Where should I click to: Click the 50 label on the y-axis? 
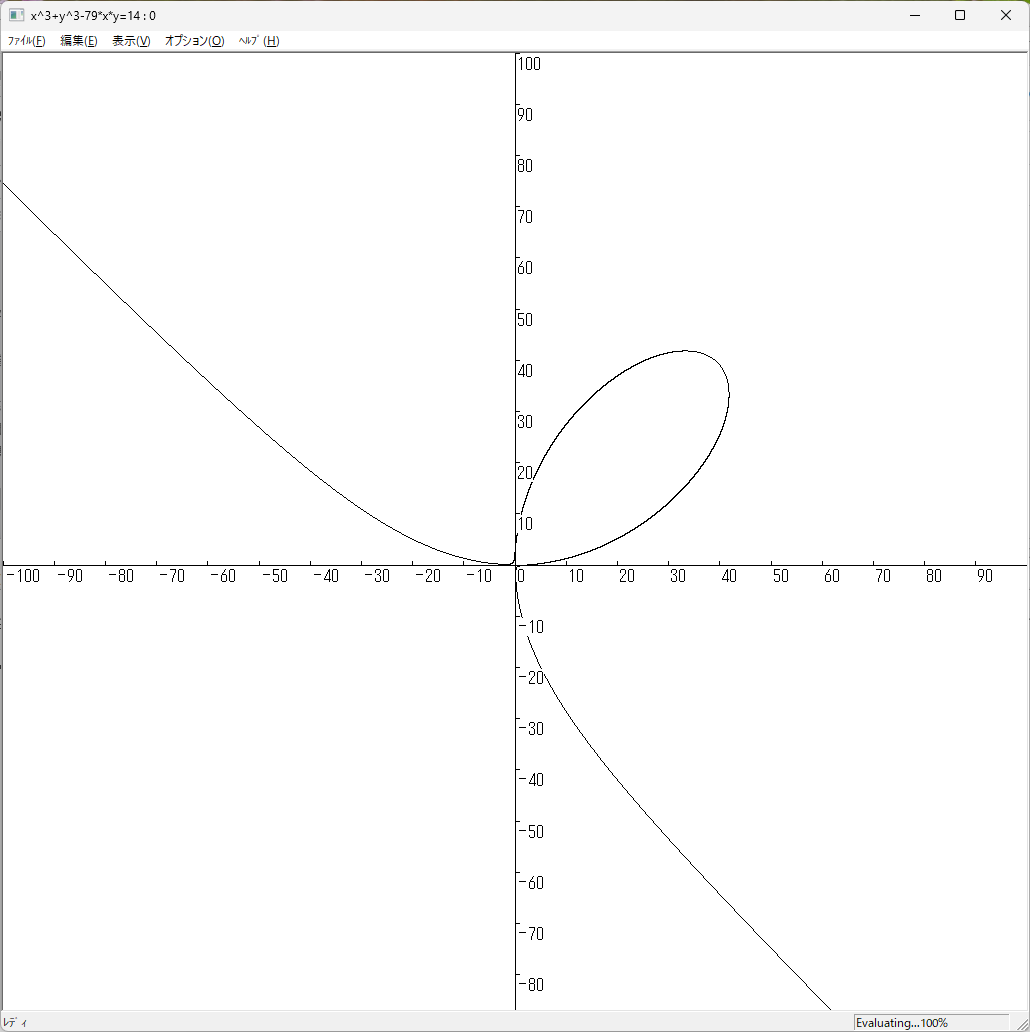(525, 320)
